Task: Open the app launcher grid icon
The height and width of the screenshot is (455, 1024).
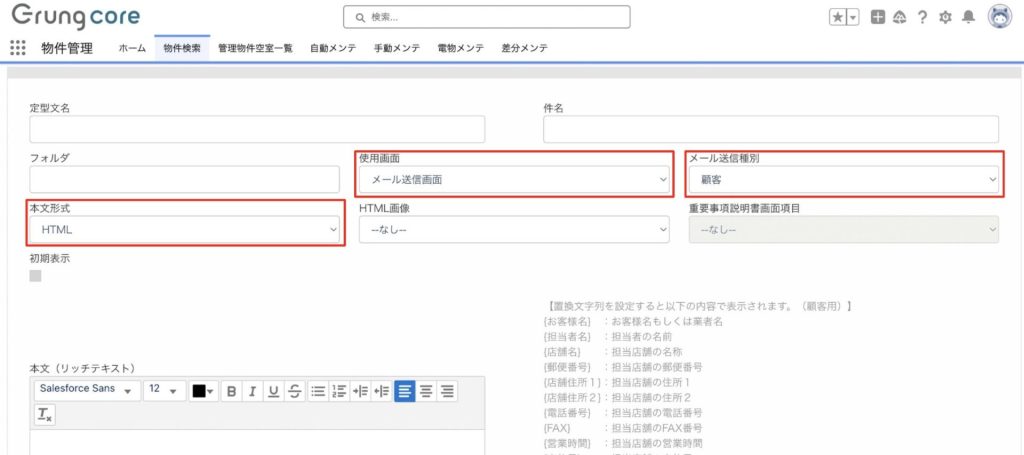Action: point(17,48)
